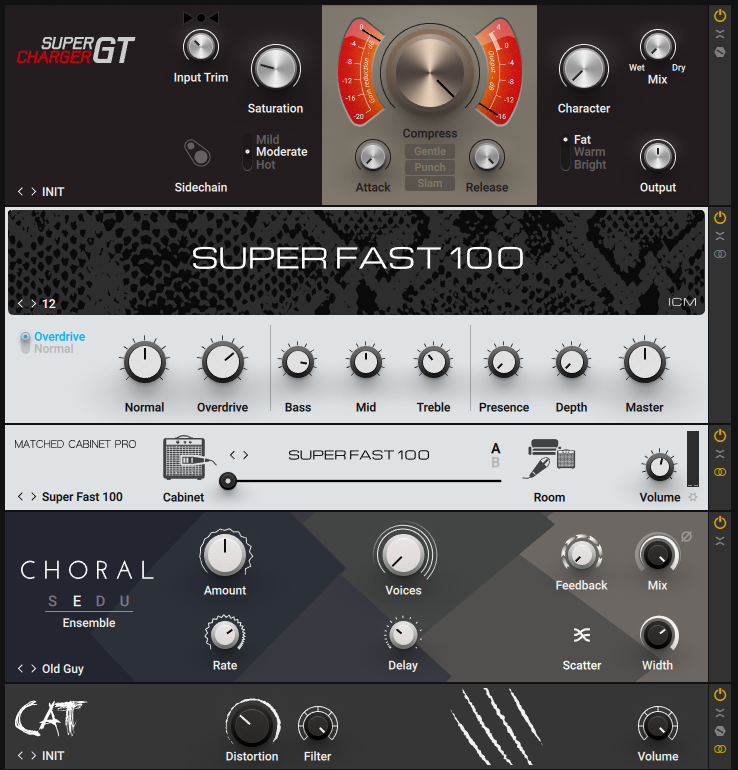738x770 pixels.
Task: Toggle Matched Cabinet Pro stereo link icon
Action: tap(720, 472)
